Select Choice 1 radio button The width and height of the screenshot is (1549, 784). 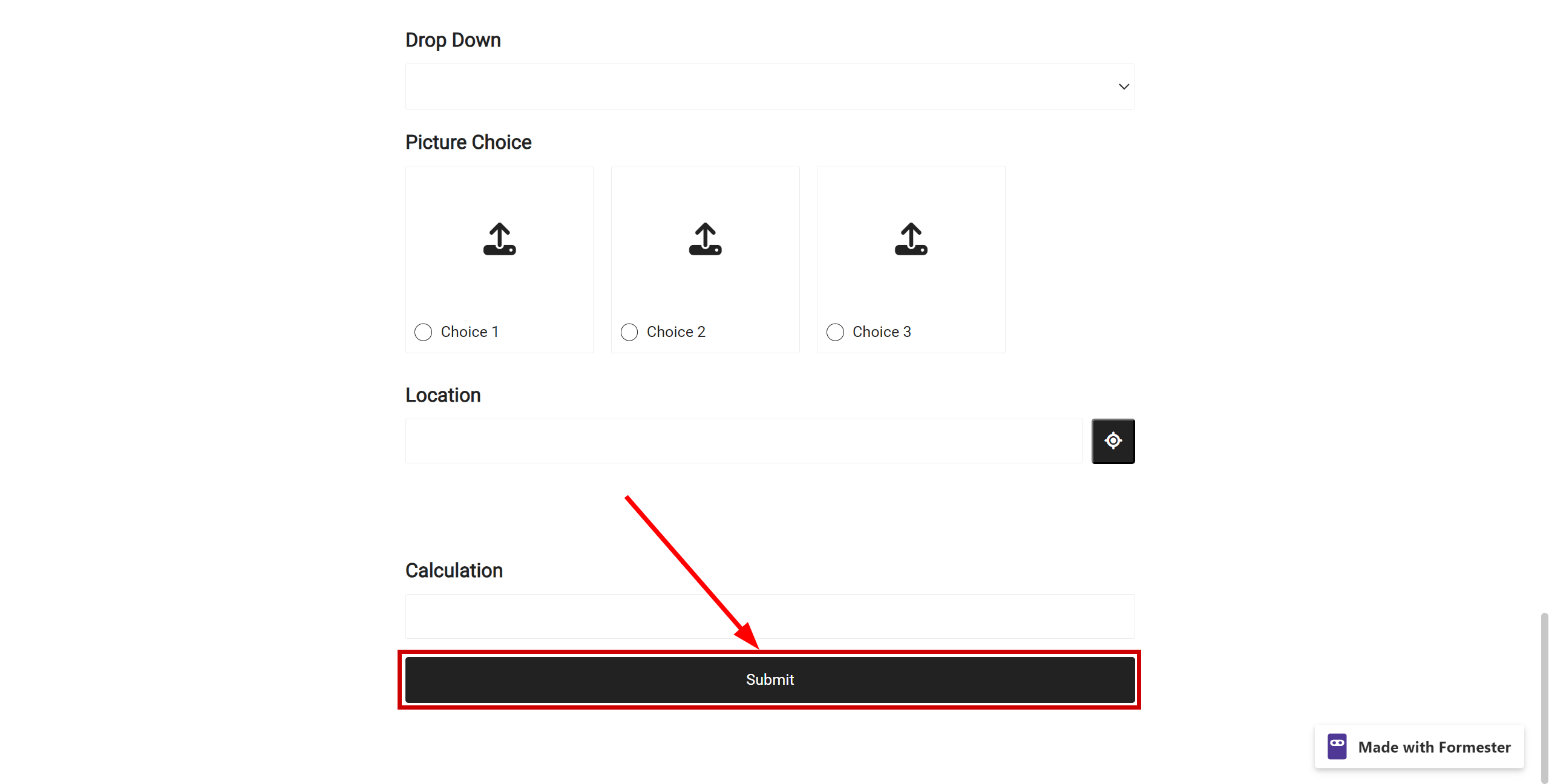click(x=424, y=332)
